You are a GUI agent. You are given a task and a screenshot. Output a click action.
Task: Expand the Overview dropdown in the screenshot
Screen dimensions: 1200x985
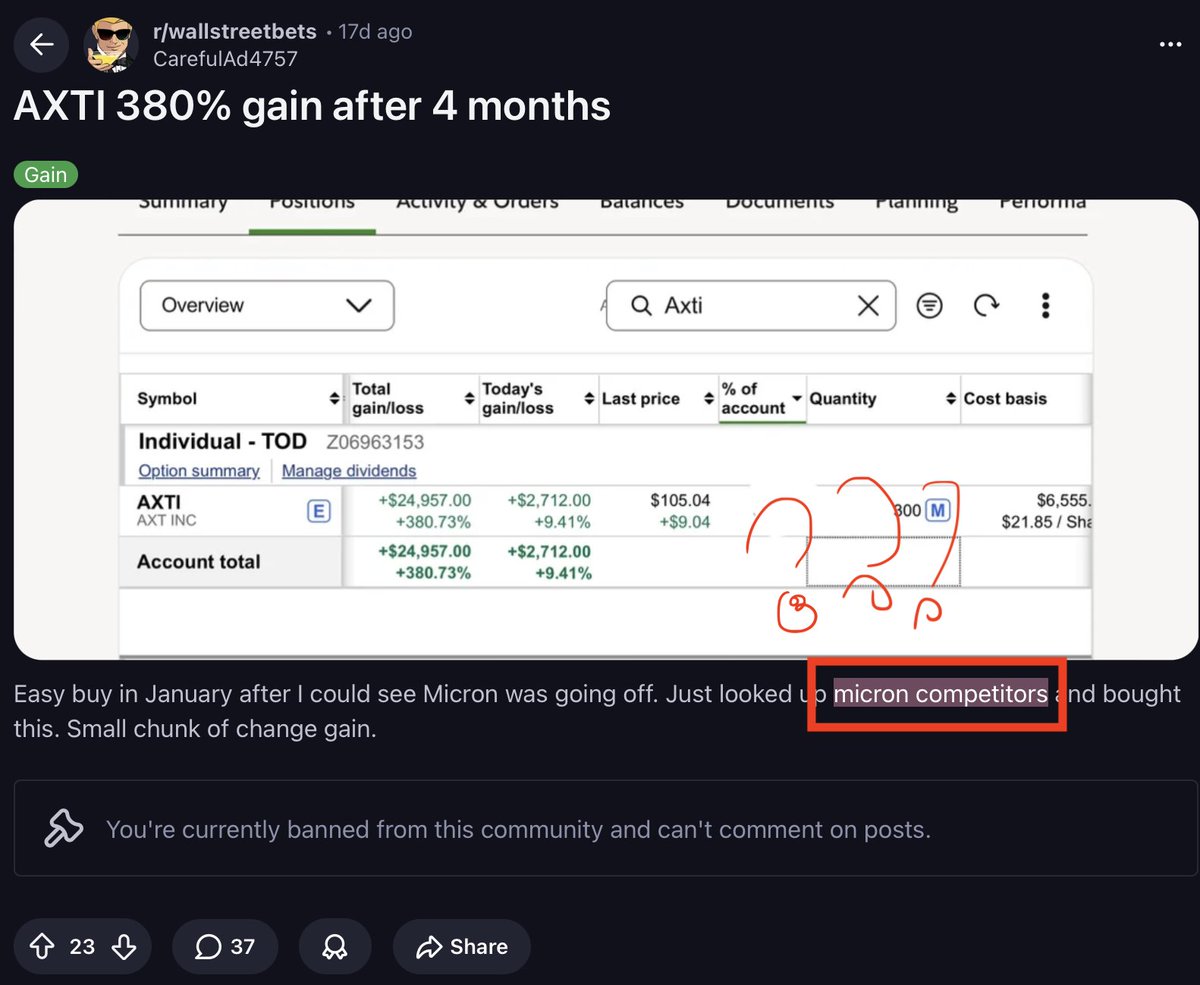(x=266, y=305)
